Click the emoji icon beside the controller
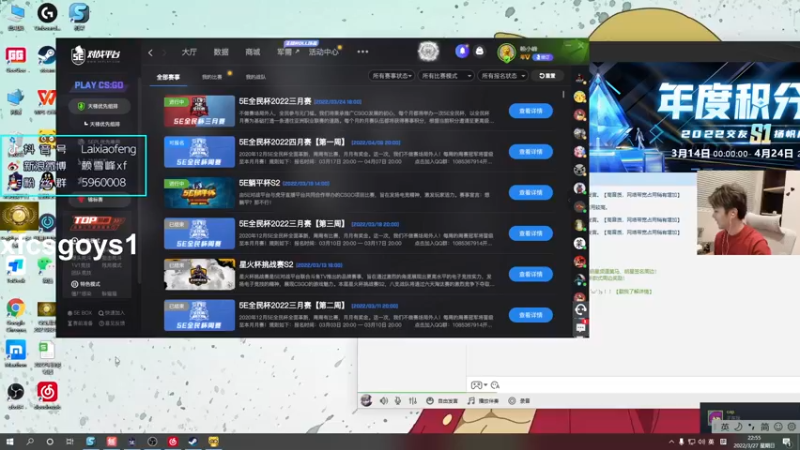The image size is (800, 450). [x=495, y=385]
